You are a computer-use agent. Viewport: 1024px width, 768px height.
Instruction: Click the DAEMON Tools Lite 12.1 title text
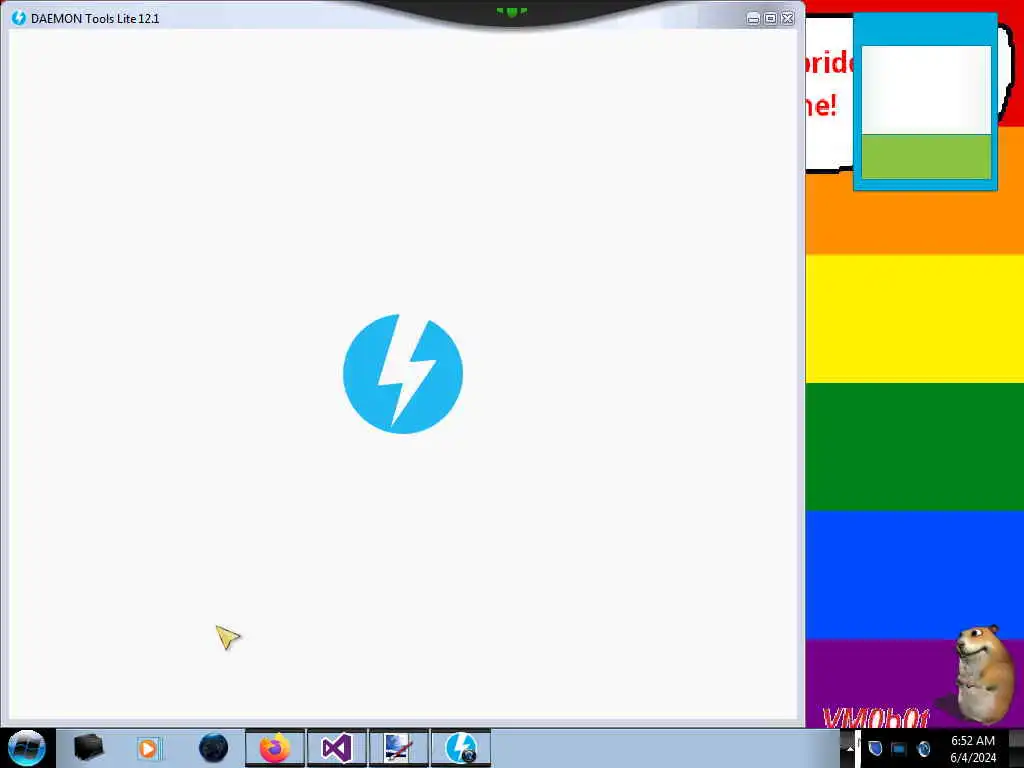(95, 19)
